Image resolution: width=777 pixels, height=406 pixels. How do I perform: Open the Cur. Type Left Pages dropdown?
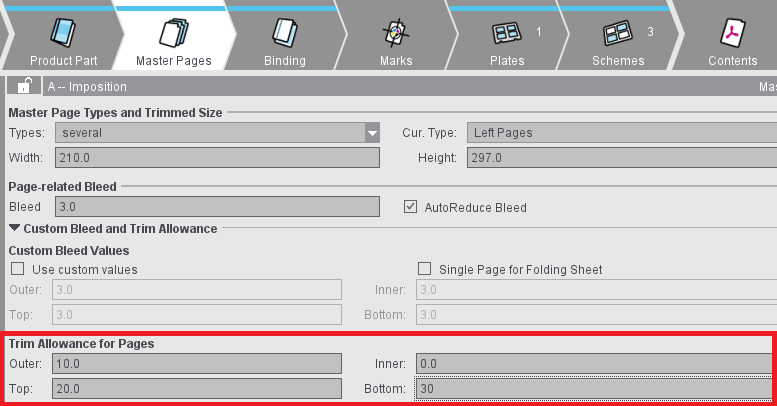tap(620, 132)
